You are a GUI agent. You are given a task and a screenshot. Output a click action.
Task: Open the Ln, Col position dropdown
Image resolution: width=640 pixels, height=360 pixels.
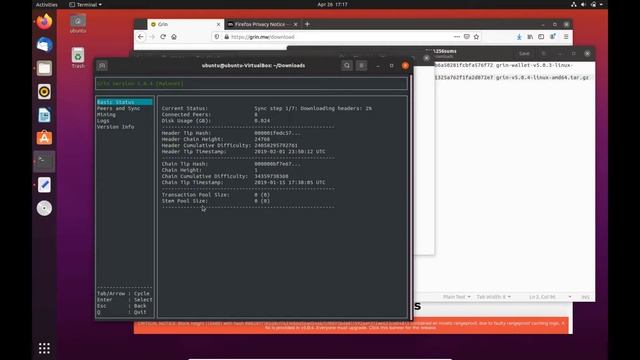549,297
